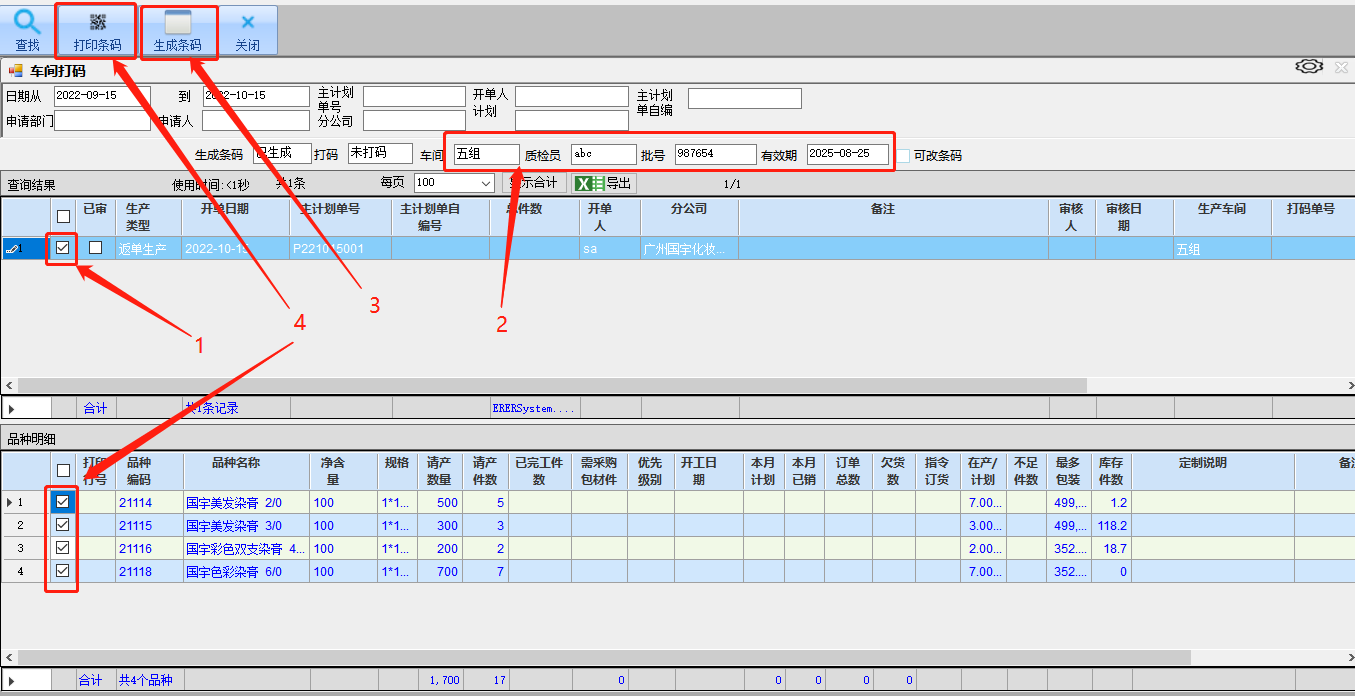Click product code link 21118

tap(135, 572)
